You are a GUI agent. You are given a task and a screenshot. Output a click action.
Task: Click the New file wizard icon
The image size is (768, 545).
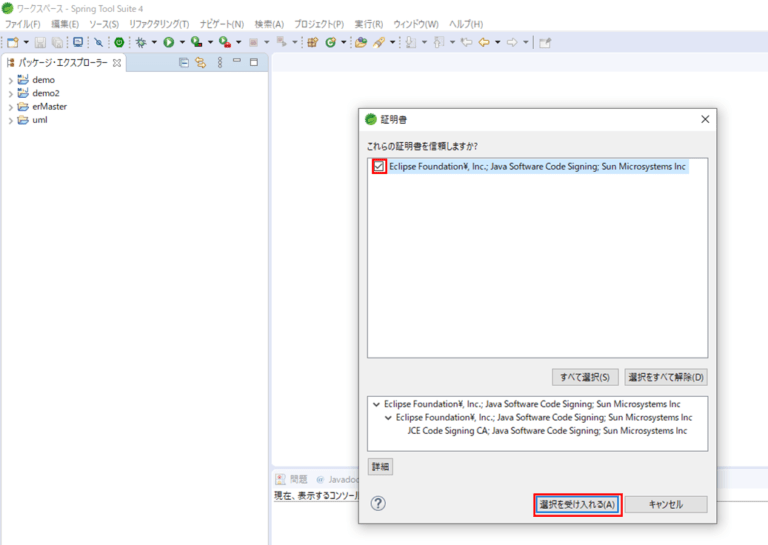pyautogui.click(x=13, y=42)
